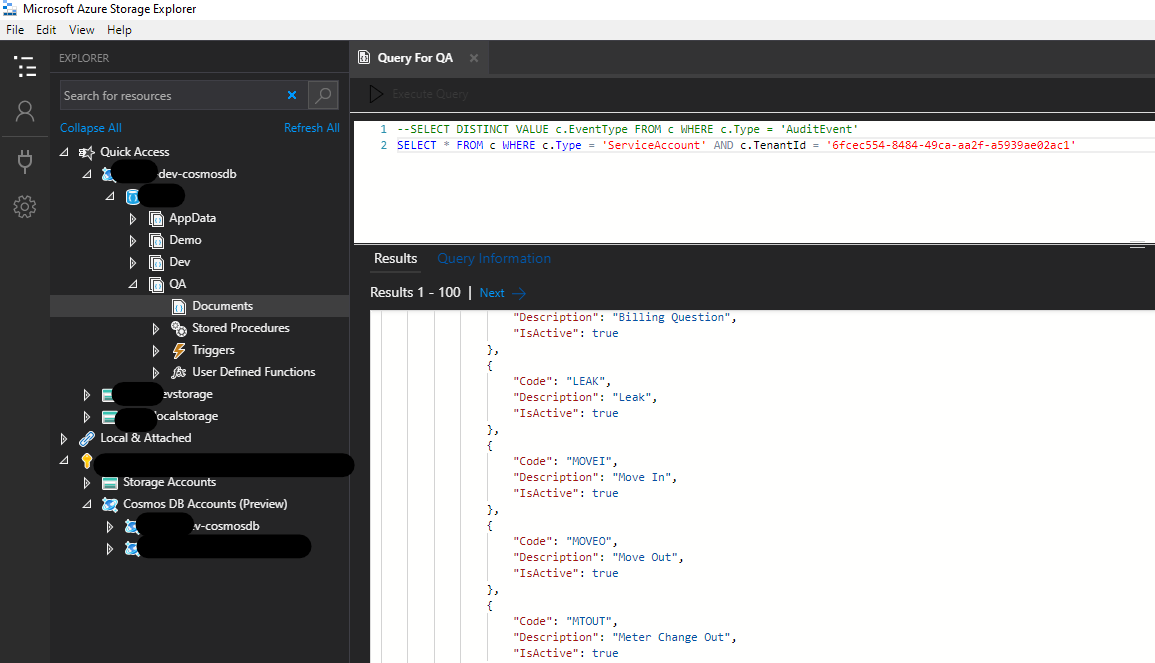Collapse the QA collection
The image size is (1155, 663).
pos(133,284)
